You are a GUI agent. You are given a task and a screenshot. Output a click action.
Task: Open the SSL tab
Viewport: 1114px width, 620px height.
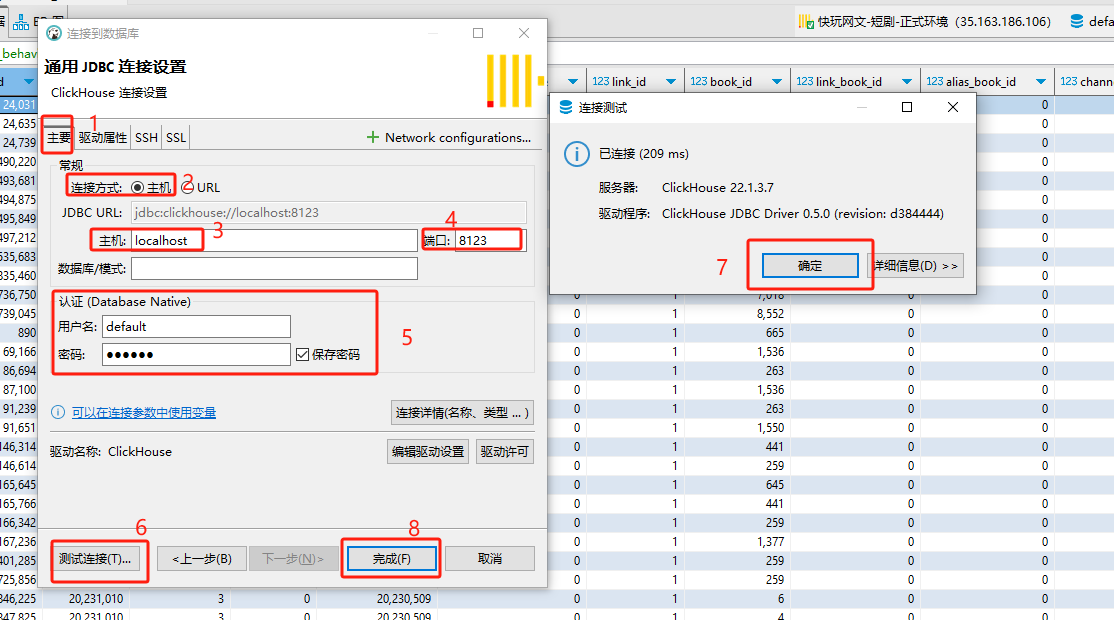175,137
